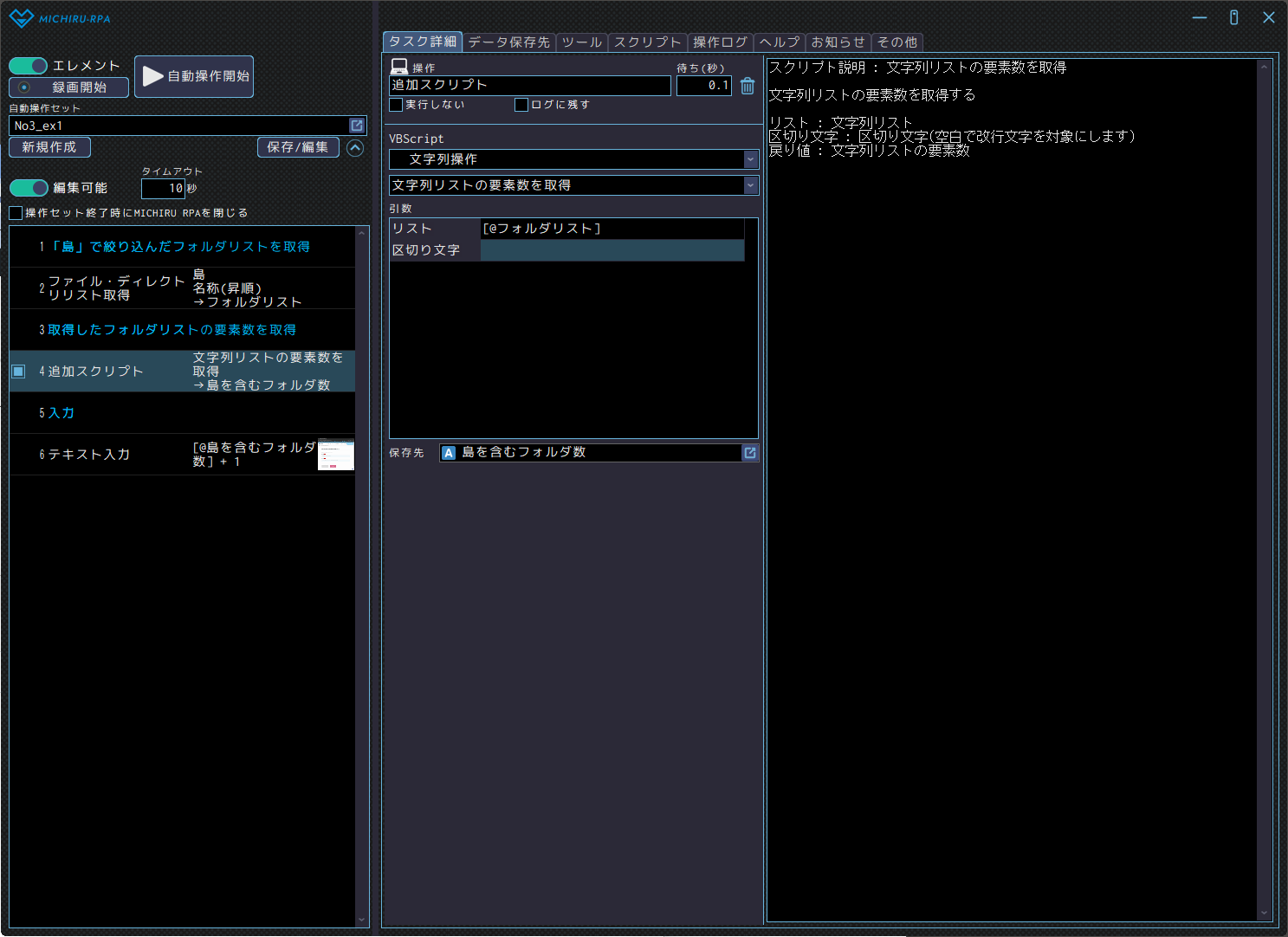
Task: Open the 操作ログ tab
Action: tap(720, 42)
